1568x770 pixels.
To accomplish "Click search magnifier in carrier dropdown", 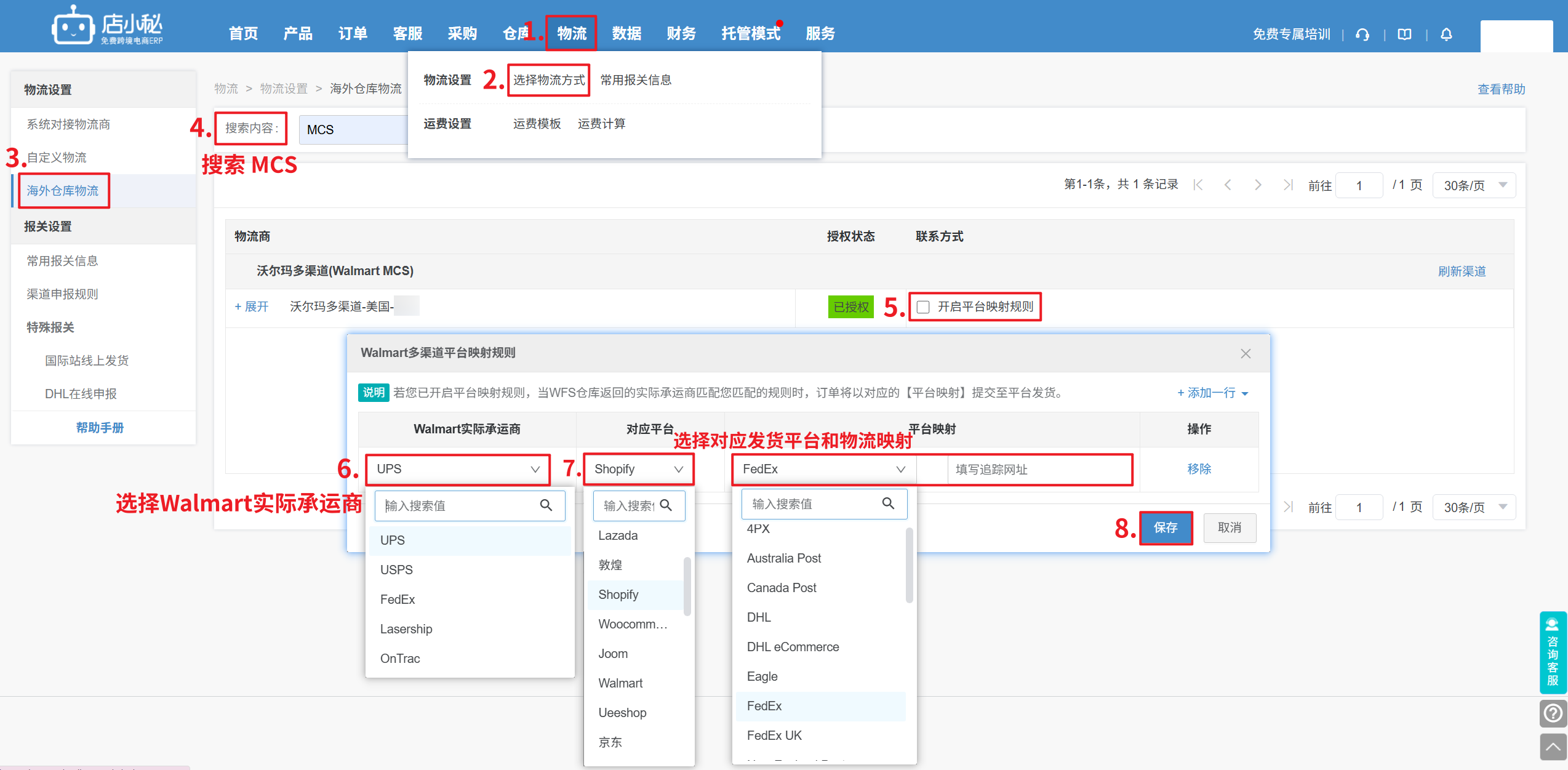I will point(546,505).
